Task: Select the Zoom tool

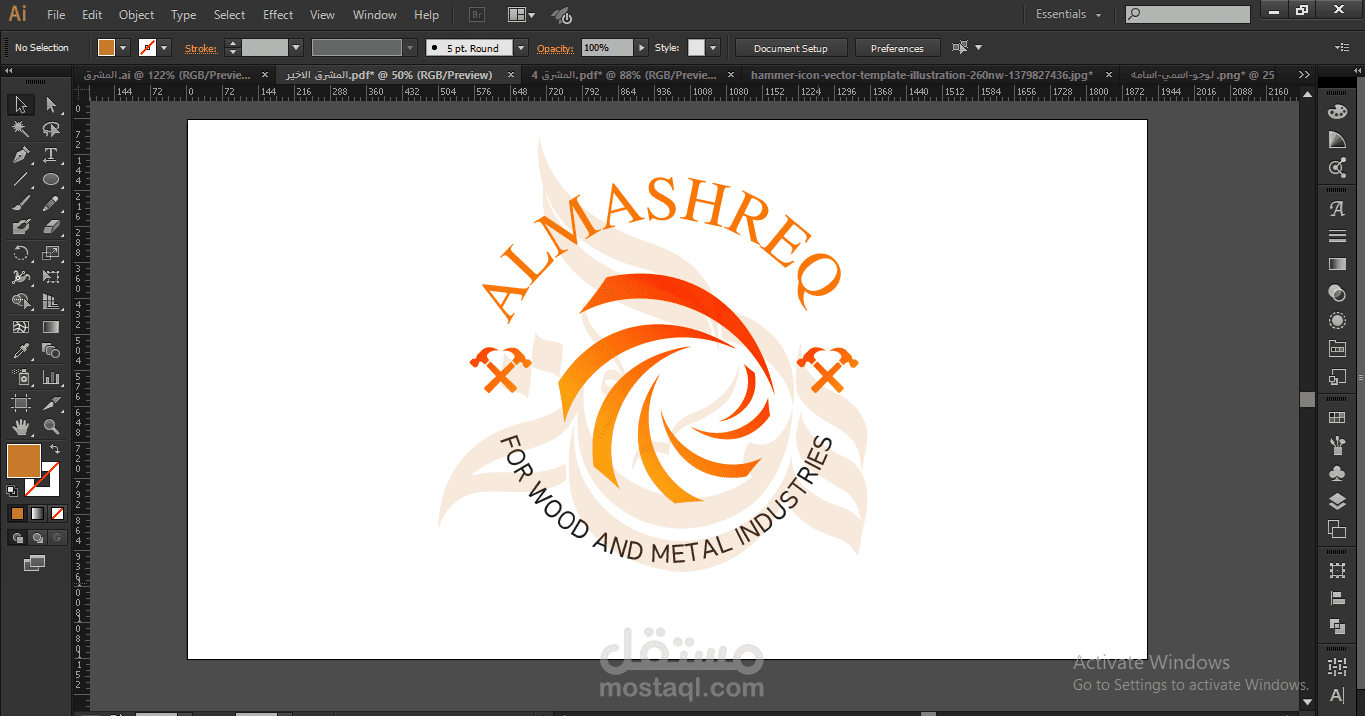Action: click(51, 427)
